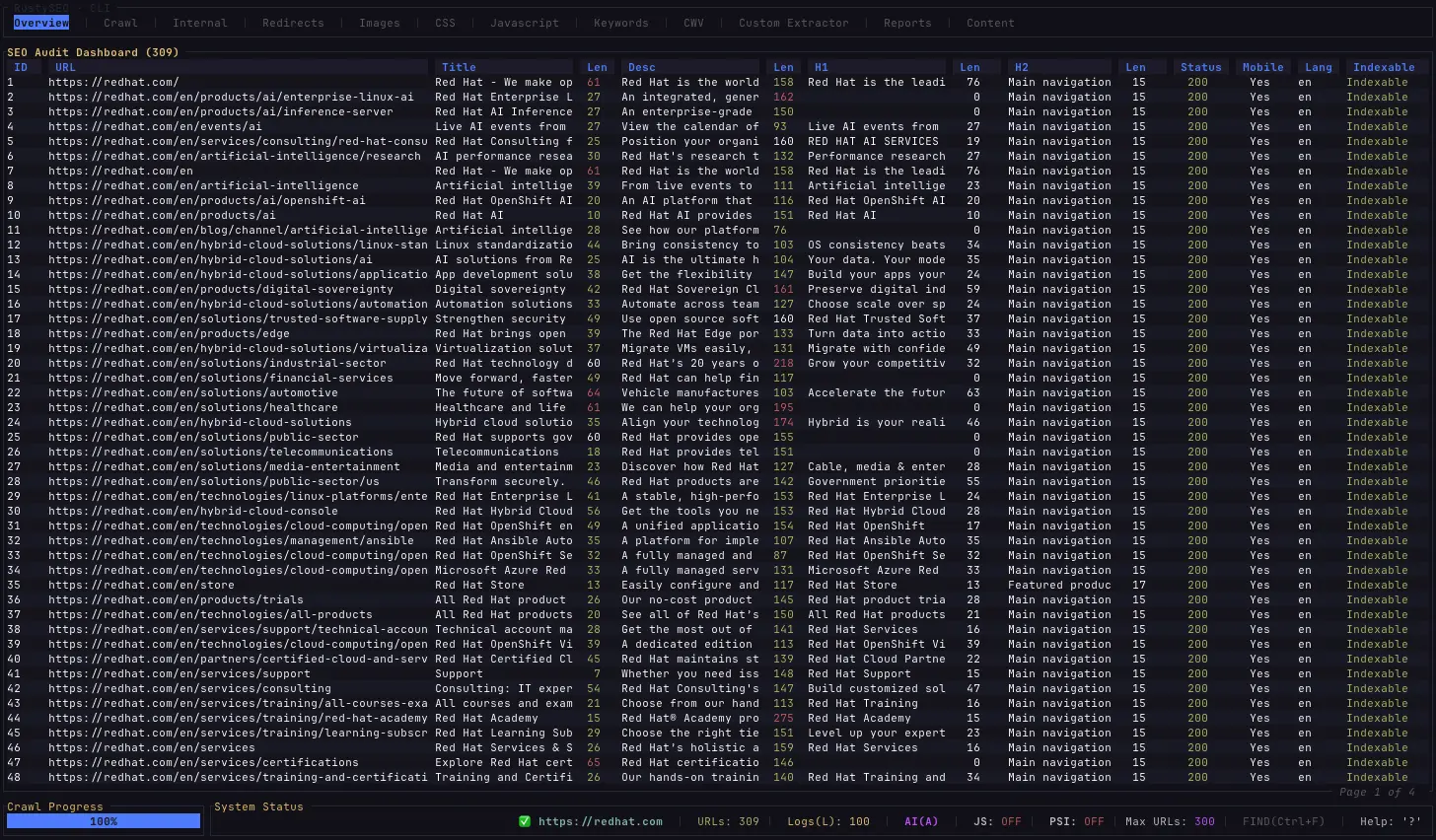This screenshot has width=1436, height=840.
Task: Select the https://redhat.com/en/solutions/automotive URL
Action: [x=193, y=392]
